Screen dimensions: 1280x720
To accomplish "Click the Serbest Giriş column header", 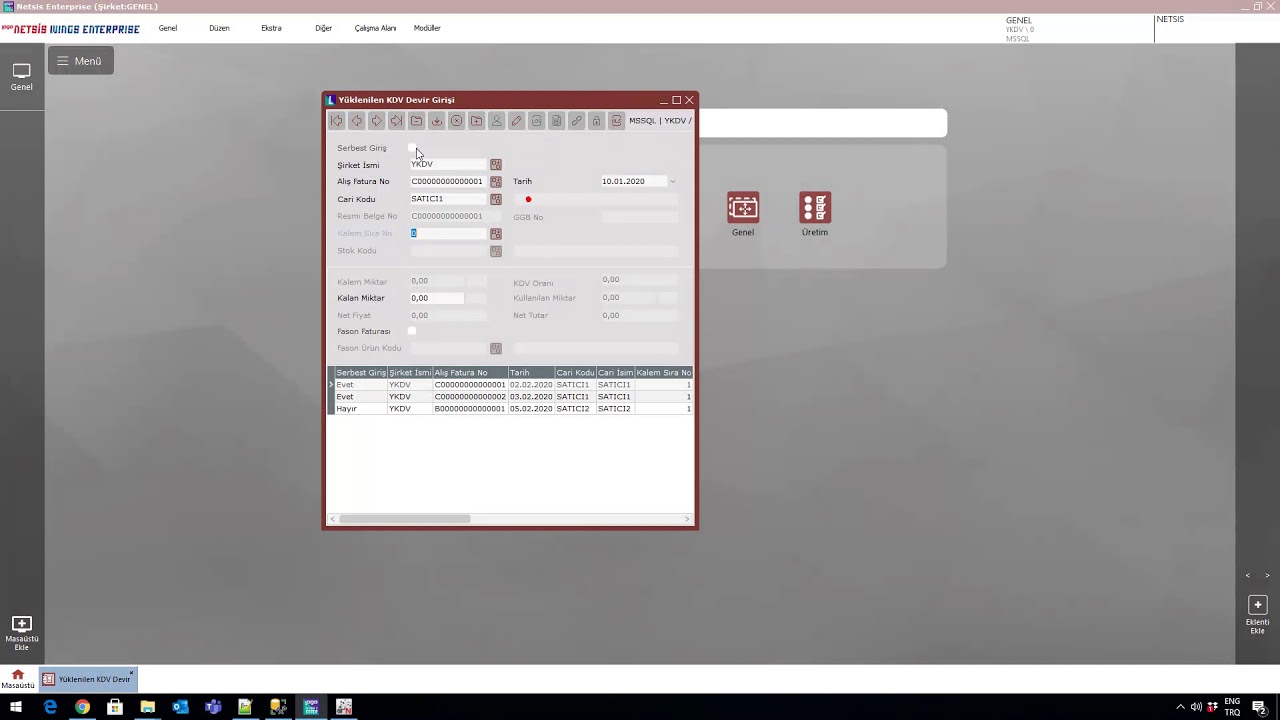I will (361, 373).
